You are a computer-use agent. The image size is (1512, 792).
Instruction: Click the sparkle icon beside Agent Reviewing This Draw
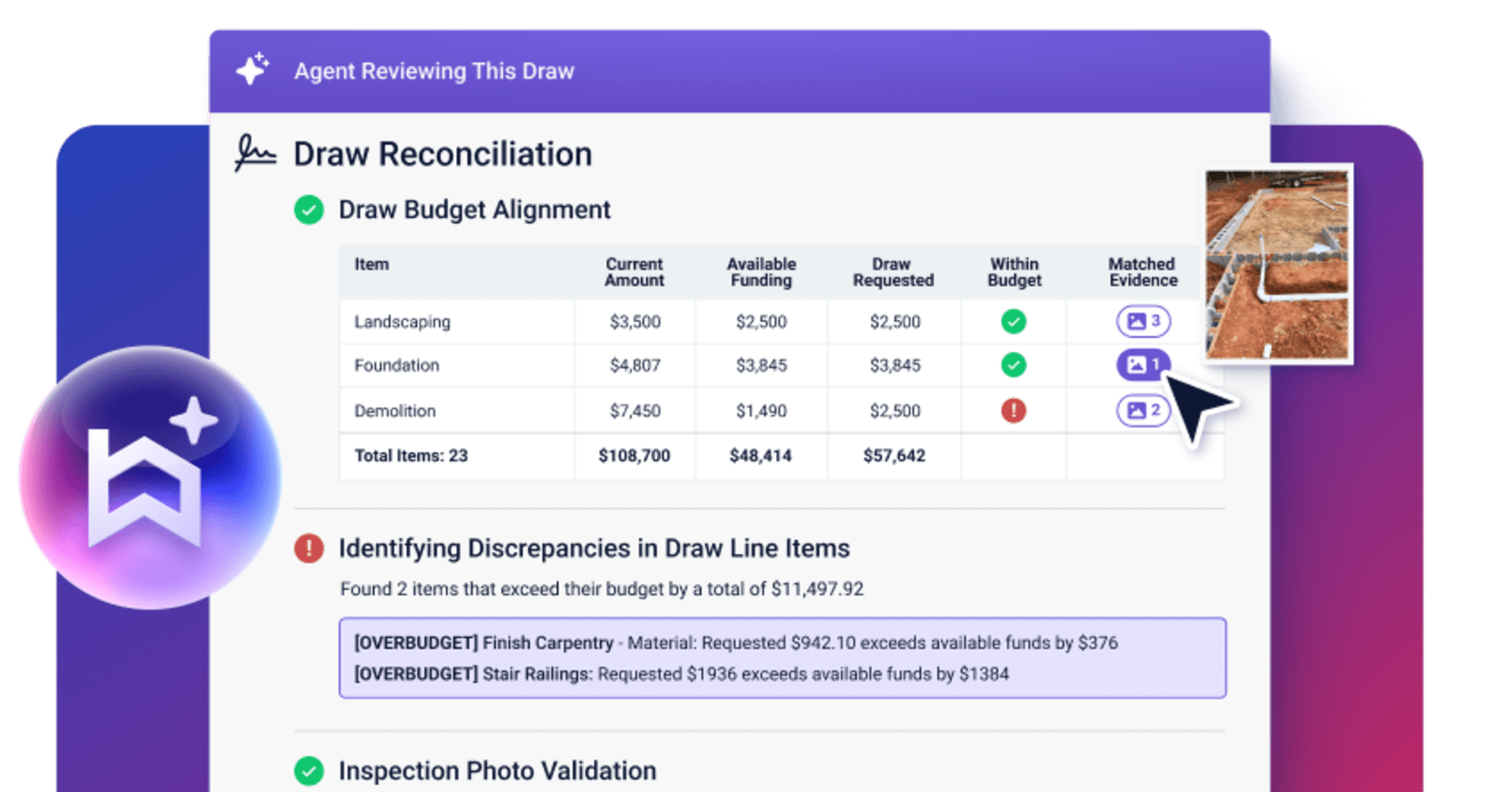pos(253,69)
